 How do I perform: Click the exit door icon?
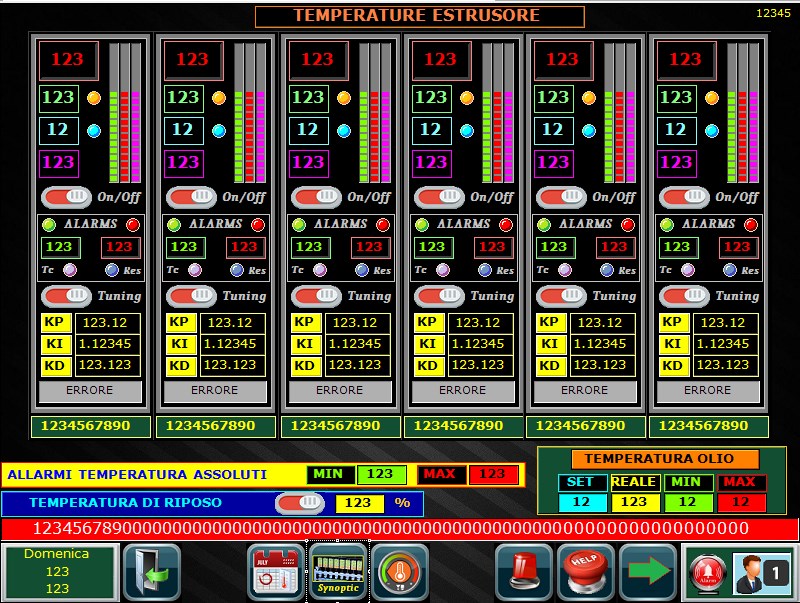pyautogui.click(x=152, y=572)
